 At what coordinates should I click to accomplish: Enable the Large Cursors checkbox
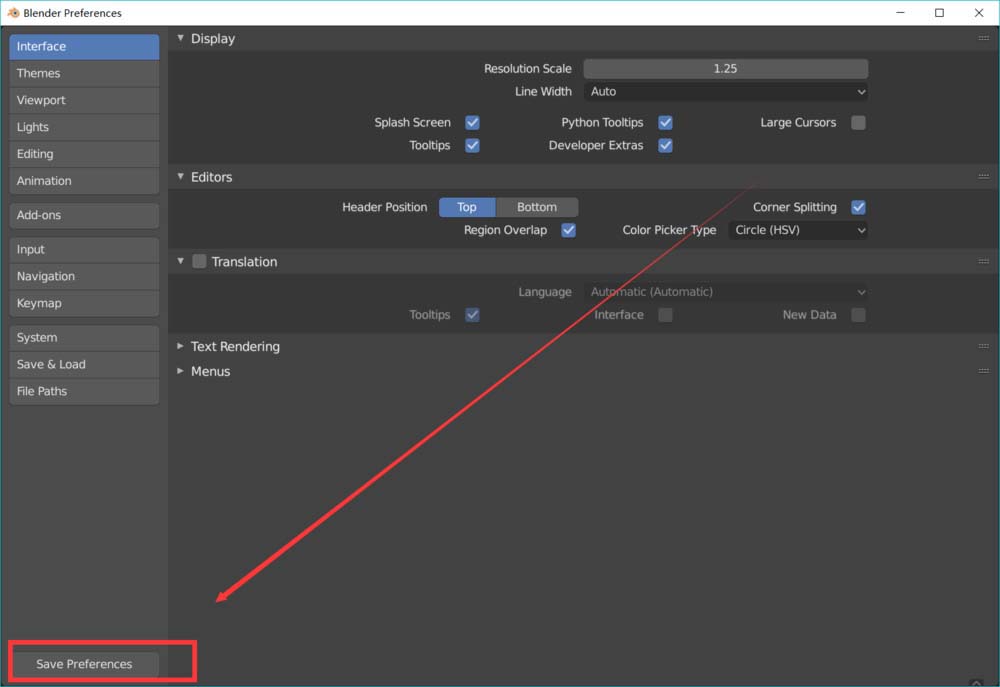coord(858,123)
